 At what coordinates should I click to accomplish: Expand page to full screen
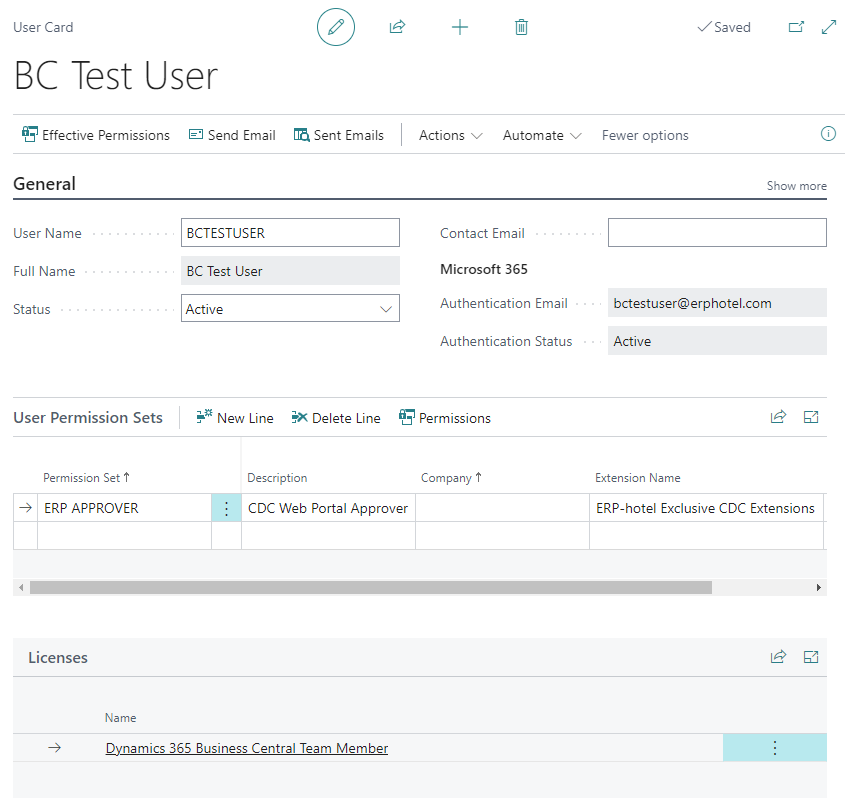[828, 27]
